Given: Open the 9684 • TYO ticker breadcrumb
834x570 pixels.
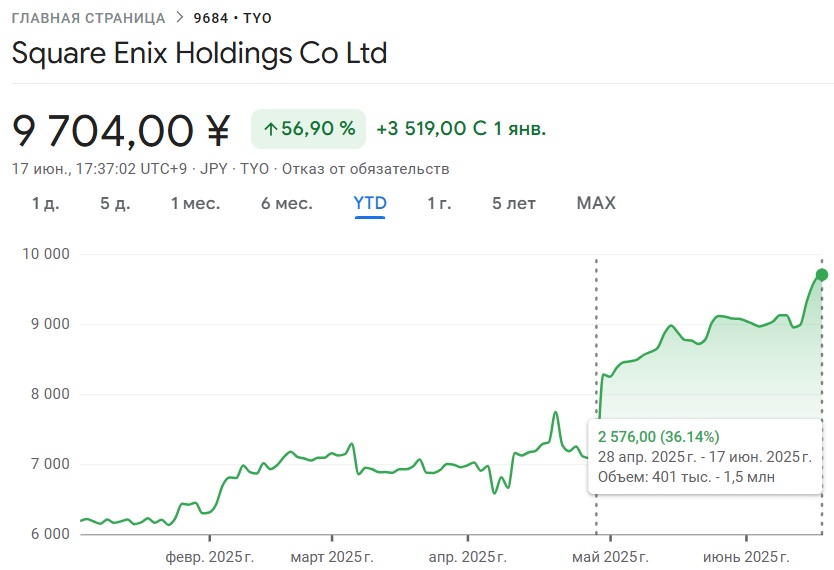Looking at the screenshot, I should tap(232, 18).
